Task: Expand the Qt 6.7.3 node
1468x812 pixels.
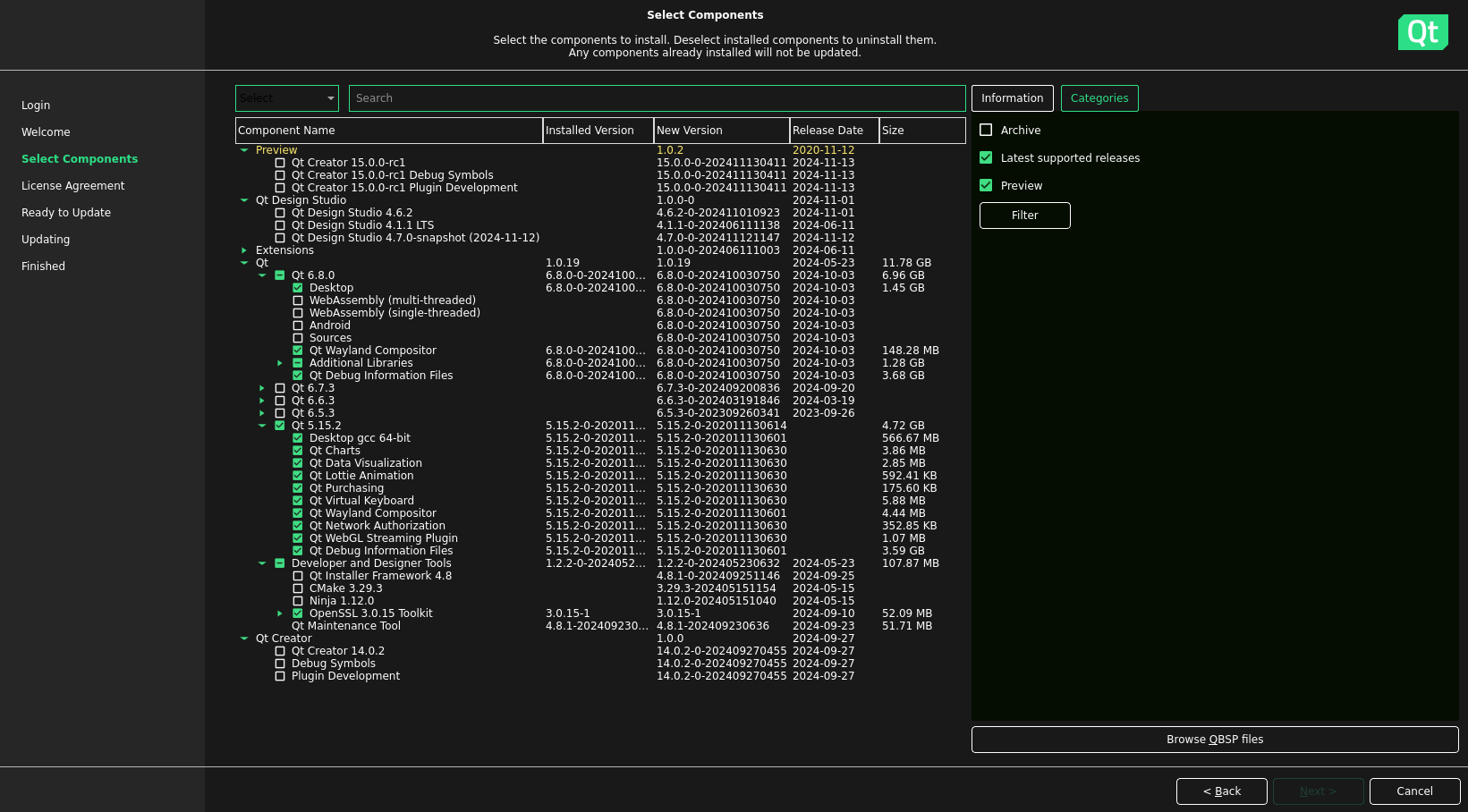Action: [262, 388]
